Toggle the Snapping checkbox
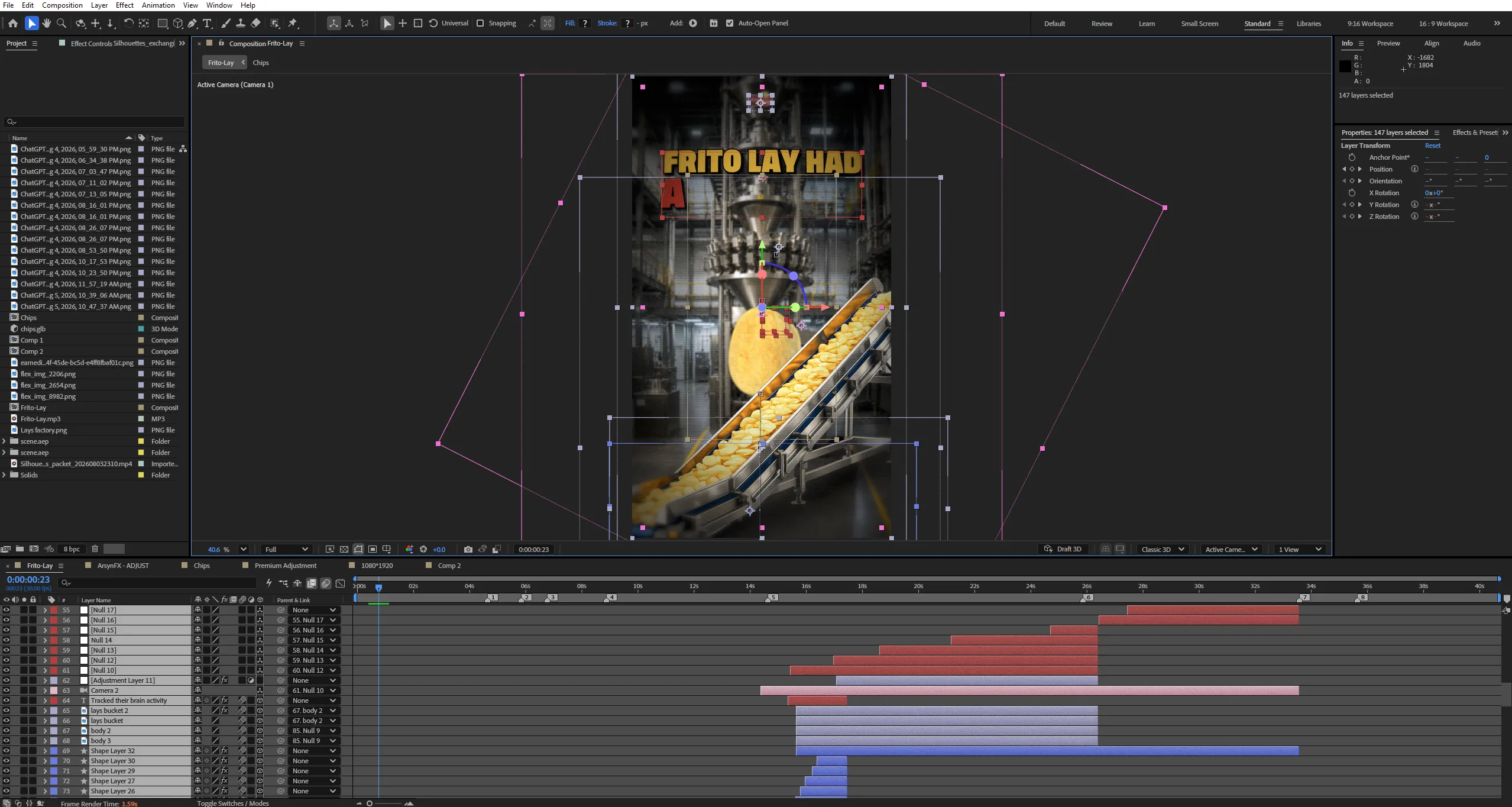 click(x=480, y=23)
